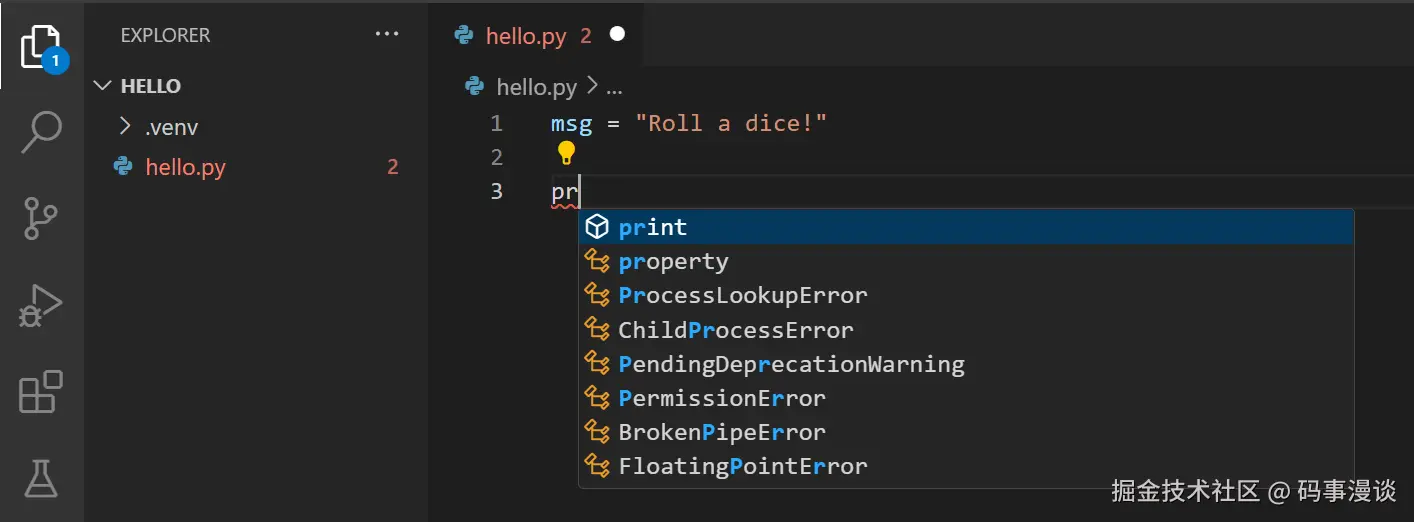Open the Testing flask icon
This screenshot has width=1414, height=522.
pos(41,478)
